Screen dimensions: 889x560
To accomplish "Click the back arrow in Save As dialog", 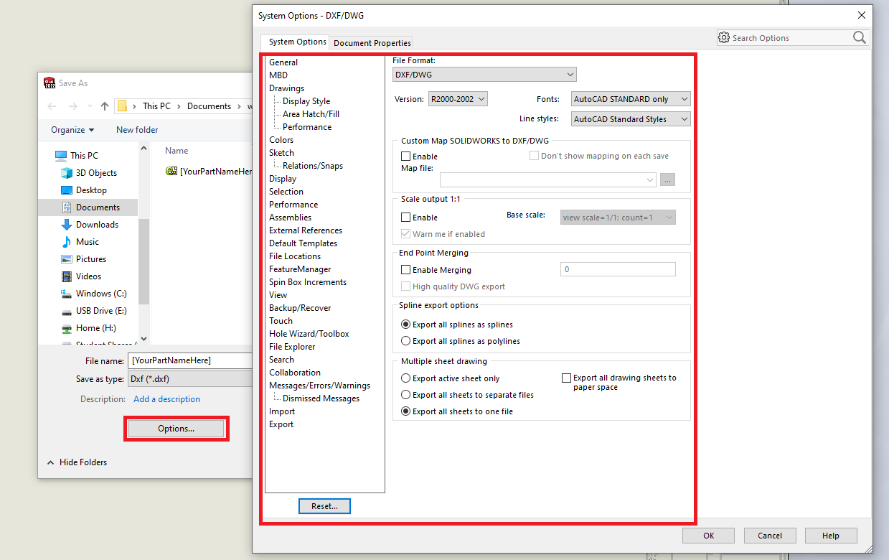I will 52,106.
